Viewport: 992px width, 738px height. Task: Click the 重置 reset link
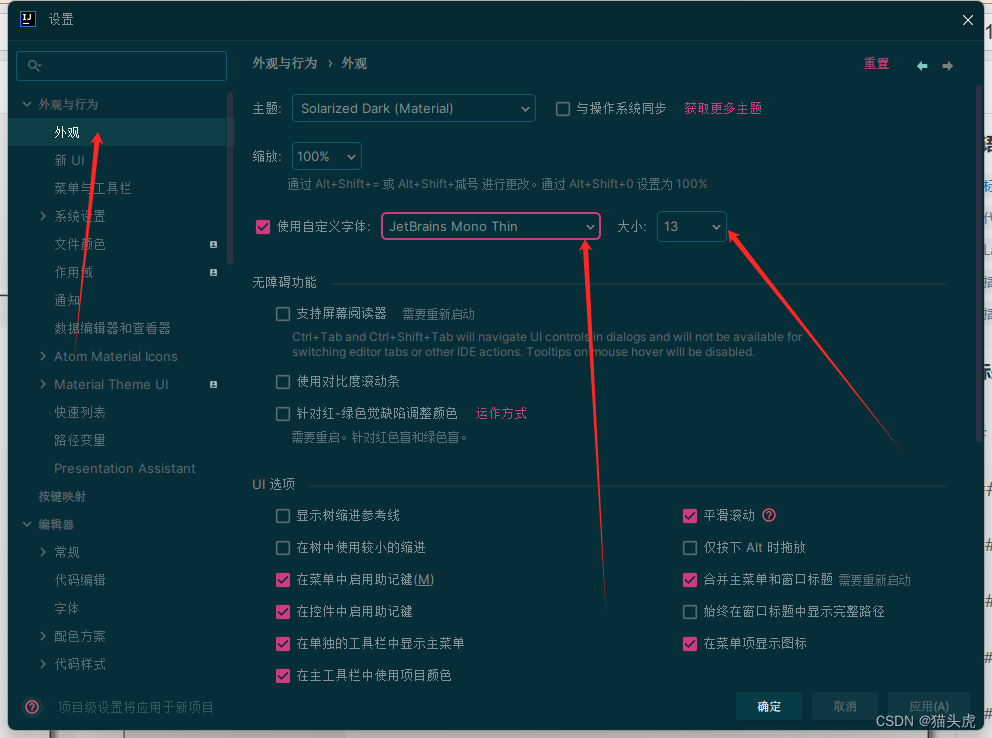(876, 63)
